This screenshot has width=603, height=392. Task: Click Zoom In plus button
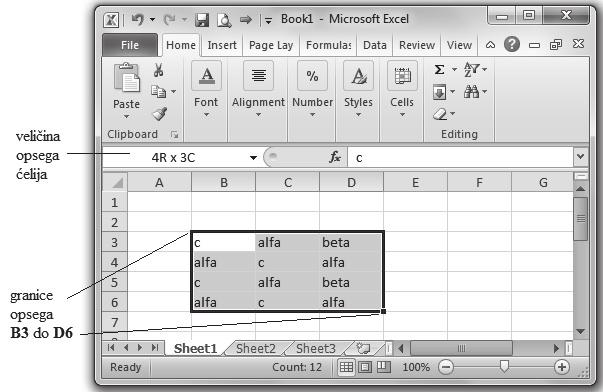(x=562, y=367)
